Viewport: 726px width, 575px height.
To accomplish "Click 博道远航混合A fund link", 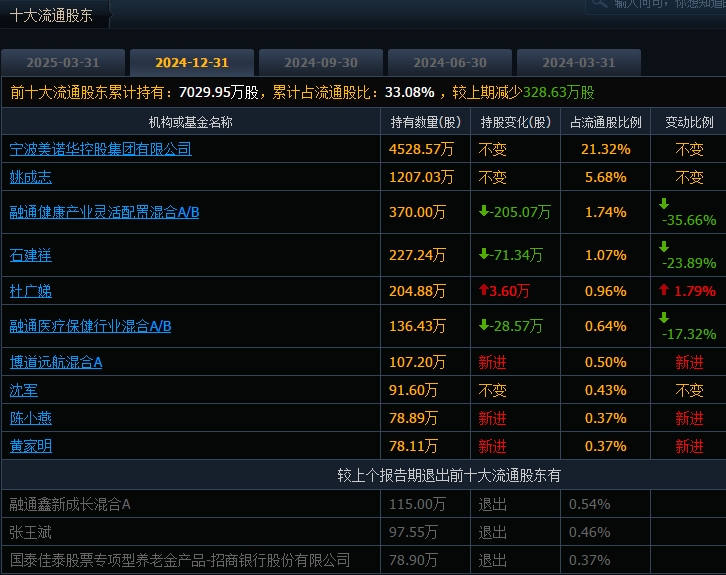I will click(x=56, y=362).
